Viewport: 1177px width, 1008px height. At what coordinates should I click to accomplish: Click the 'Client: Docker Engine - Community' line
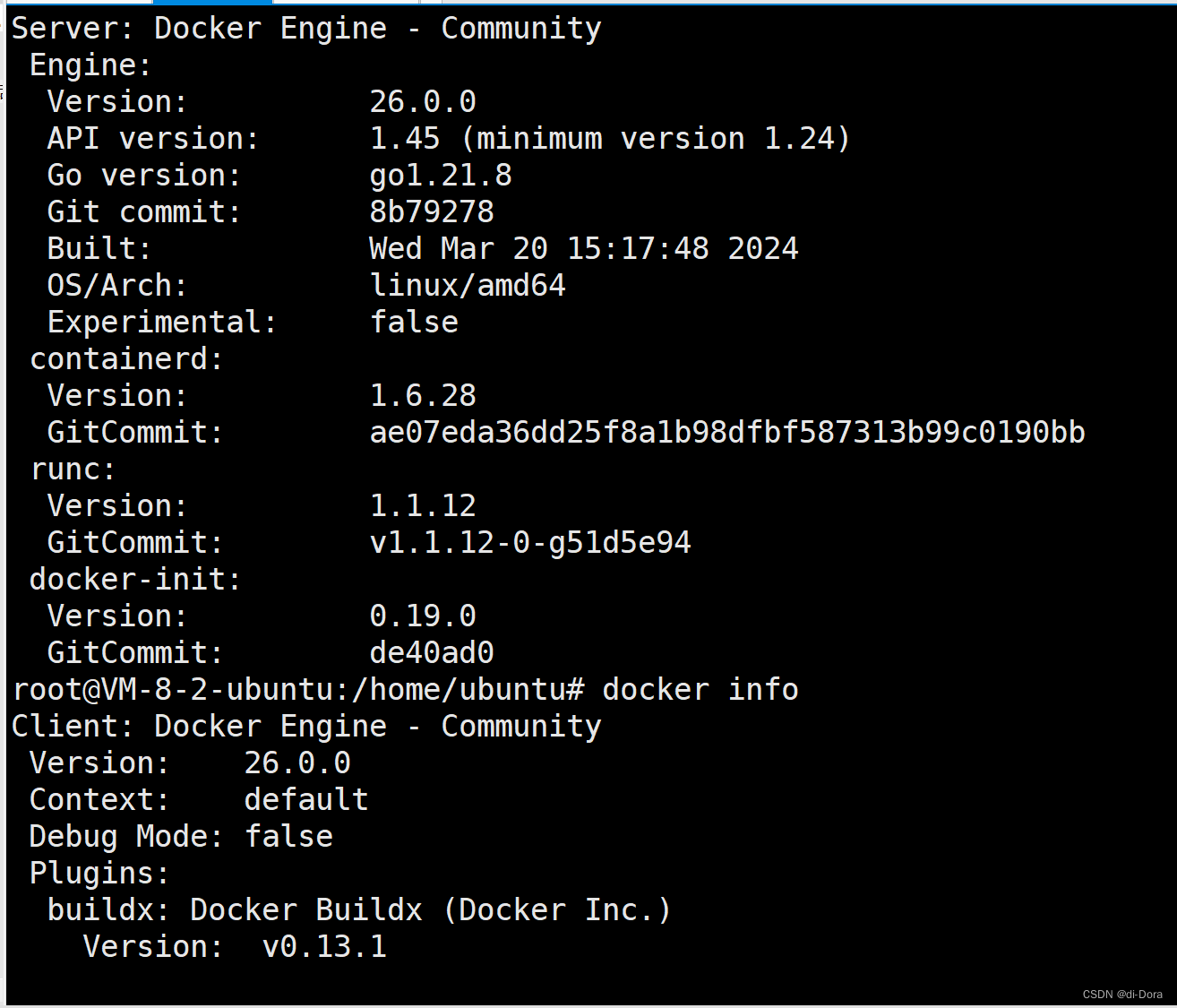coord(306,727)
